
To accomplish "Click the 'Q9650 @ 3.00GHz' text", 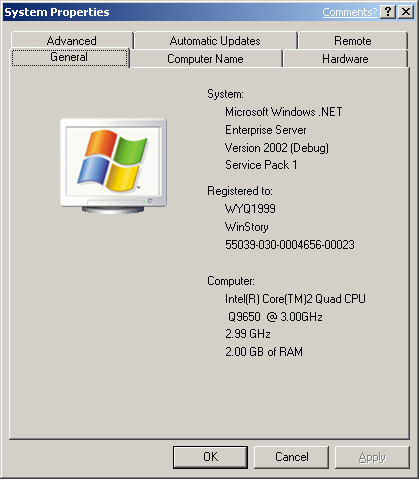I will (275, 316).
